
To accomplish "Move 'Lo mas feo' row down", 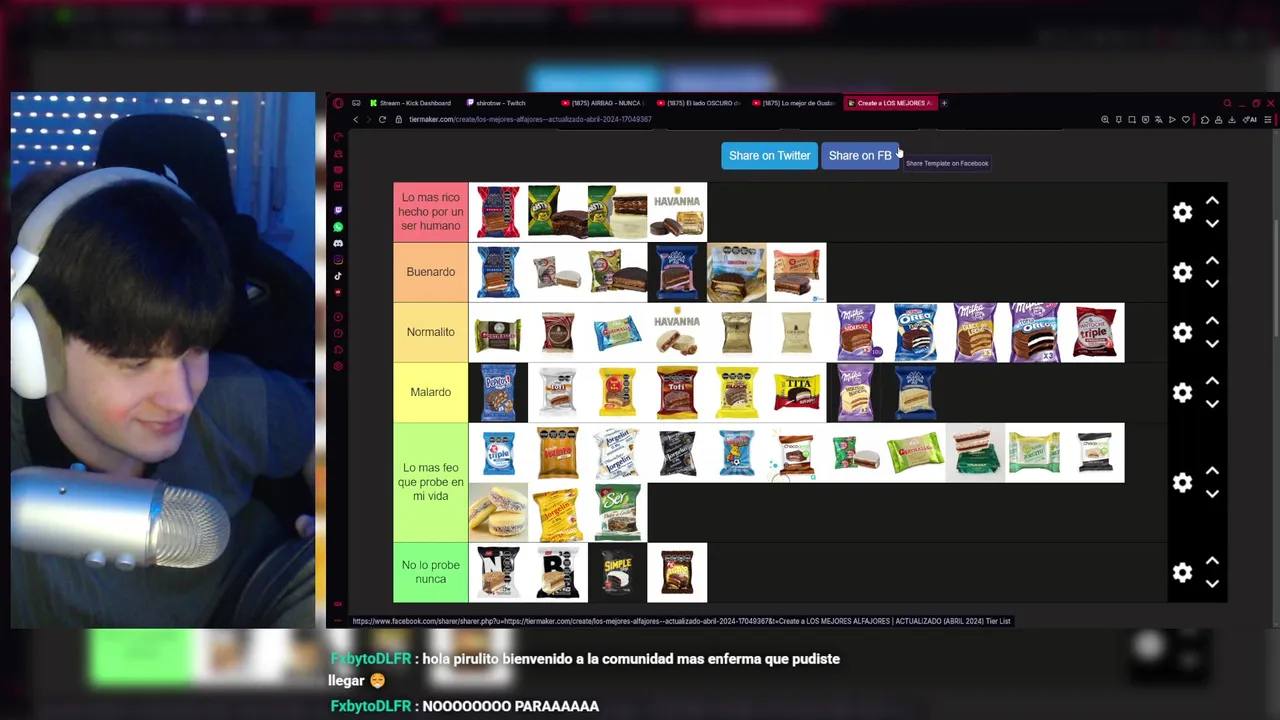I will click(1212, 493).
